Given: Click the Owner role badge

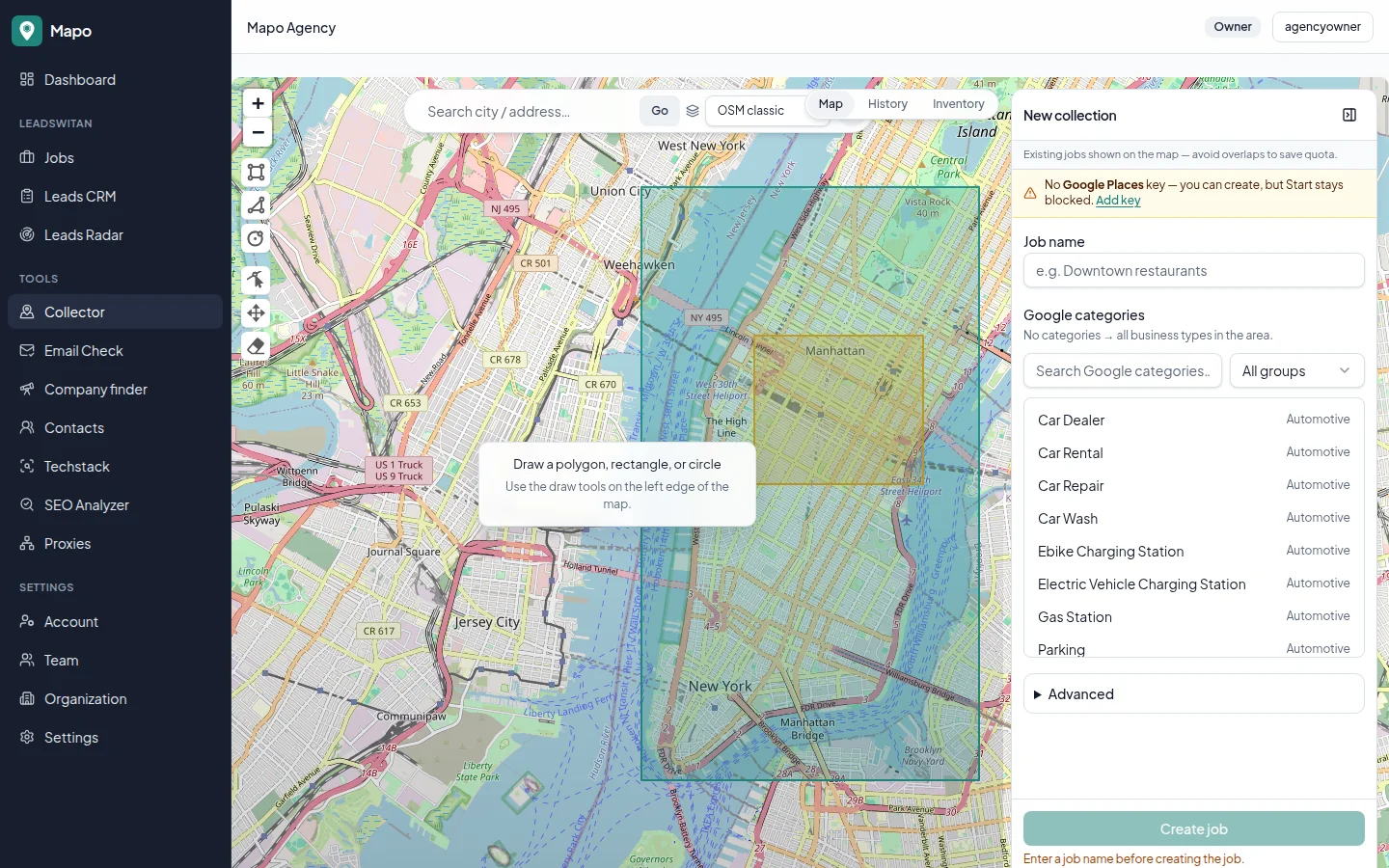Looking at the screenshot, I should [1233, 27].
